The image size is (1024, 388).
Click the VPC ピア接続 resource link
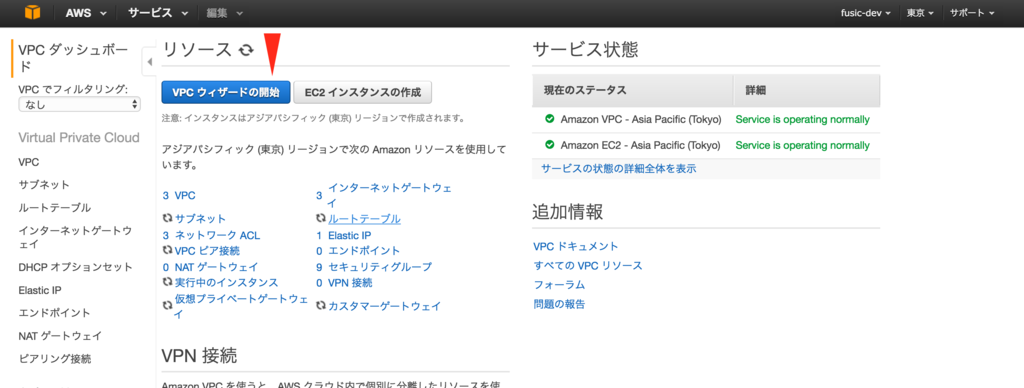click(x=207, y=250)
